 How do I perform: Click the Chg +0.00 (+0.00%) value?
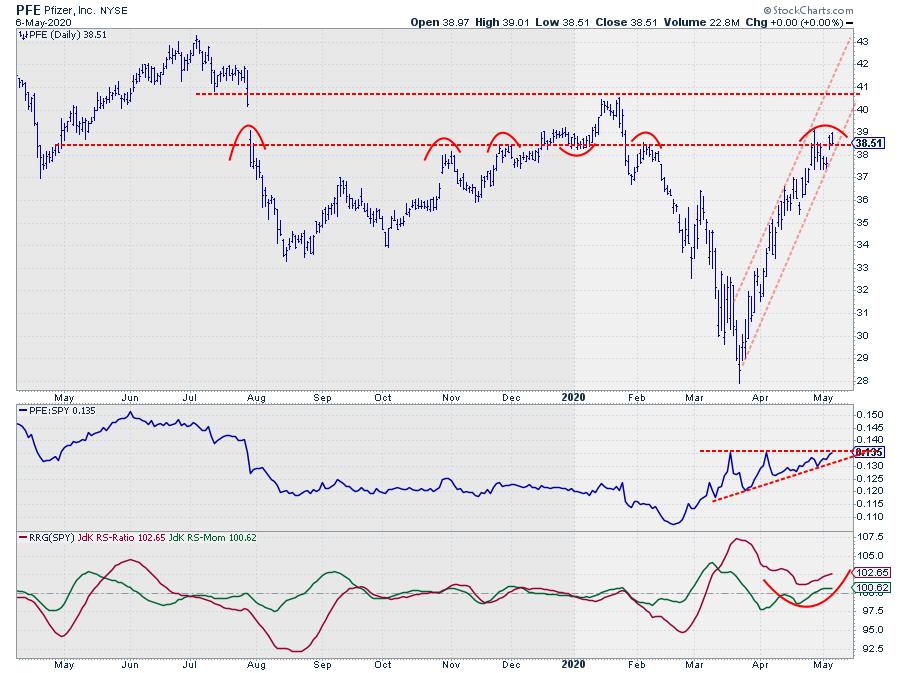(x=816, y=23)
